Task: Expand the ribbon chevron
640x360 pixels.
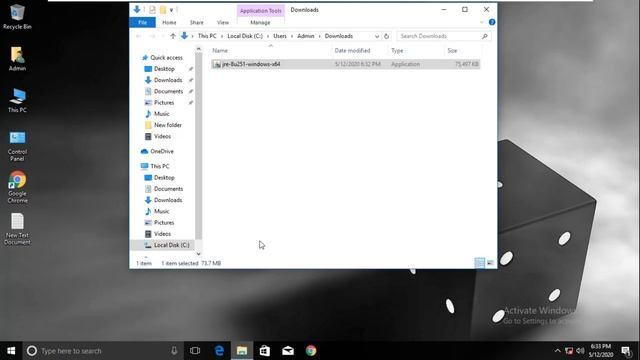Action: 482,22
